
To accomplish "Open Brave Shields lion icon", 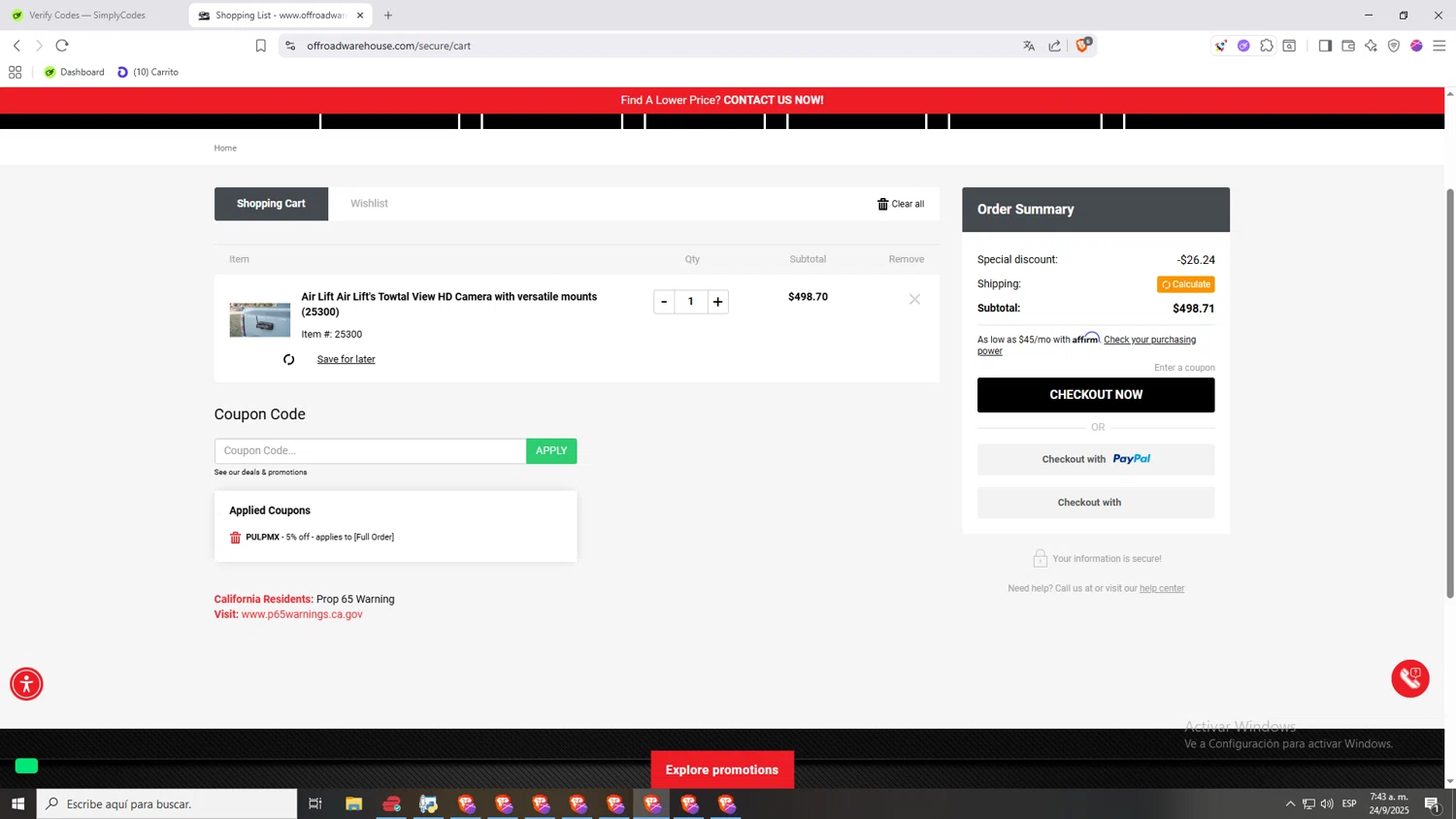I will [1082, 46].
